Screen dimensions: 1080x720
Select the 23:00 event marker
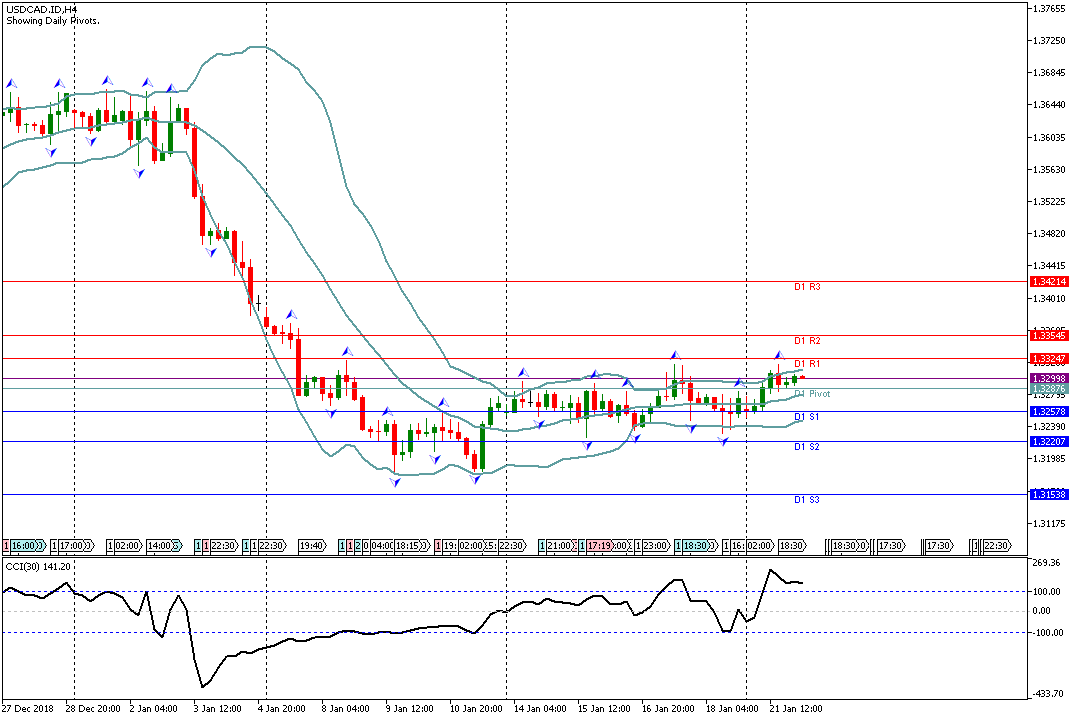point(655,546)
